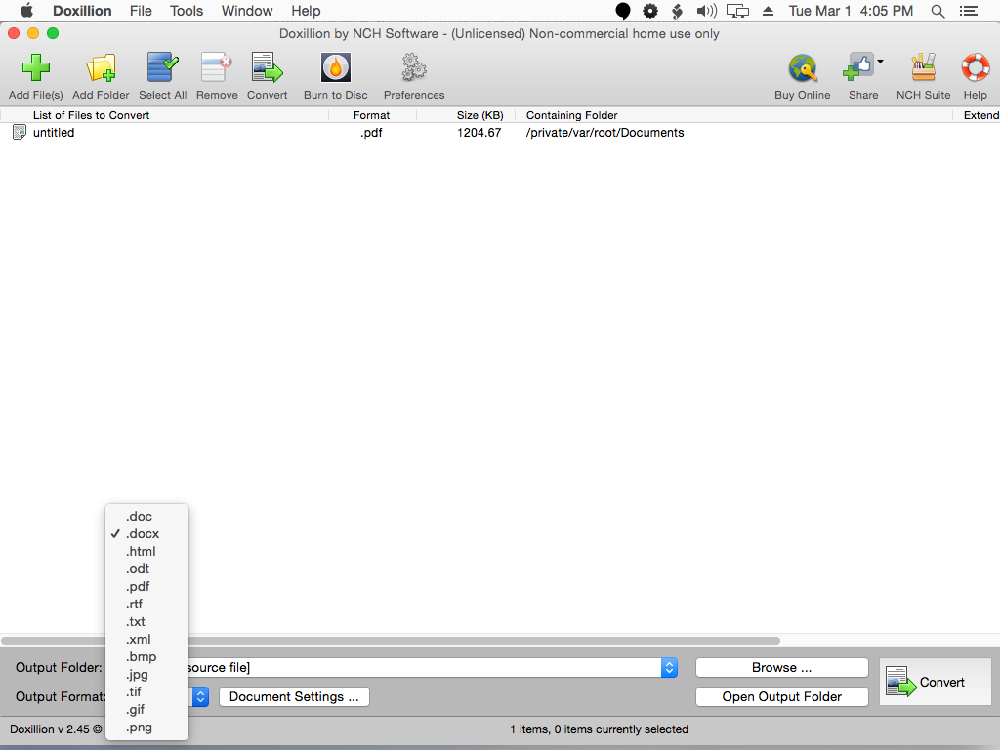Click the Select All toolbar icon
This screenshot has width=1000, height=750.
(163, 68)
